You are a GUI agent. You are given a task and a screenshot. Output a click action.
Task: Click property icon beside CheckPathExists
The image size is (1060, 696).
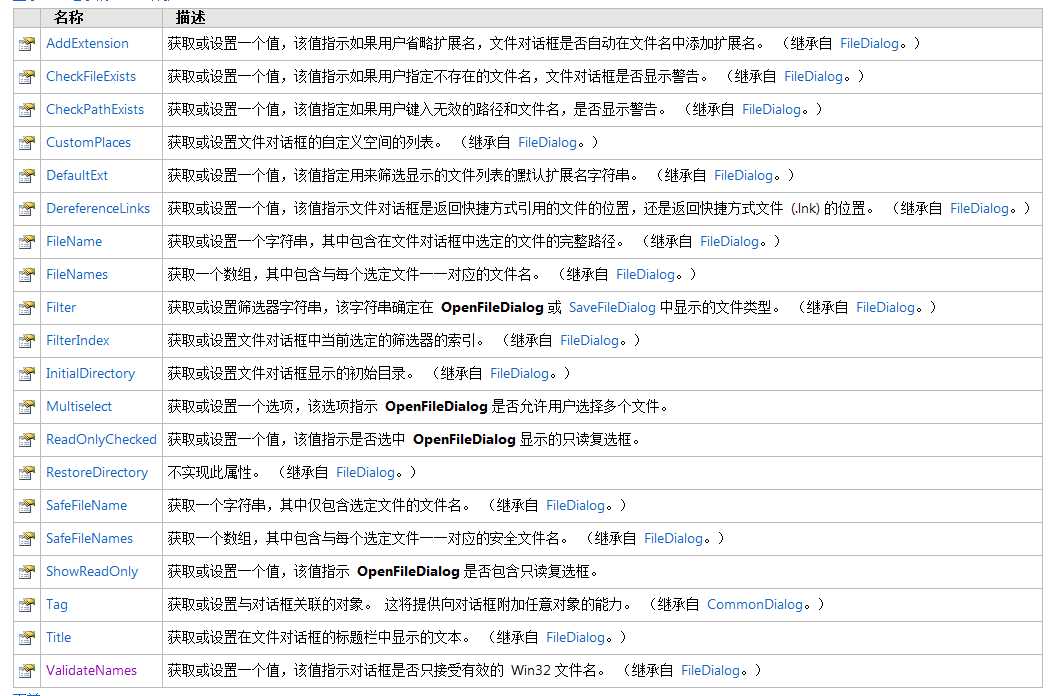[x=26, y=110]
